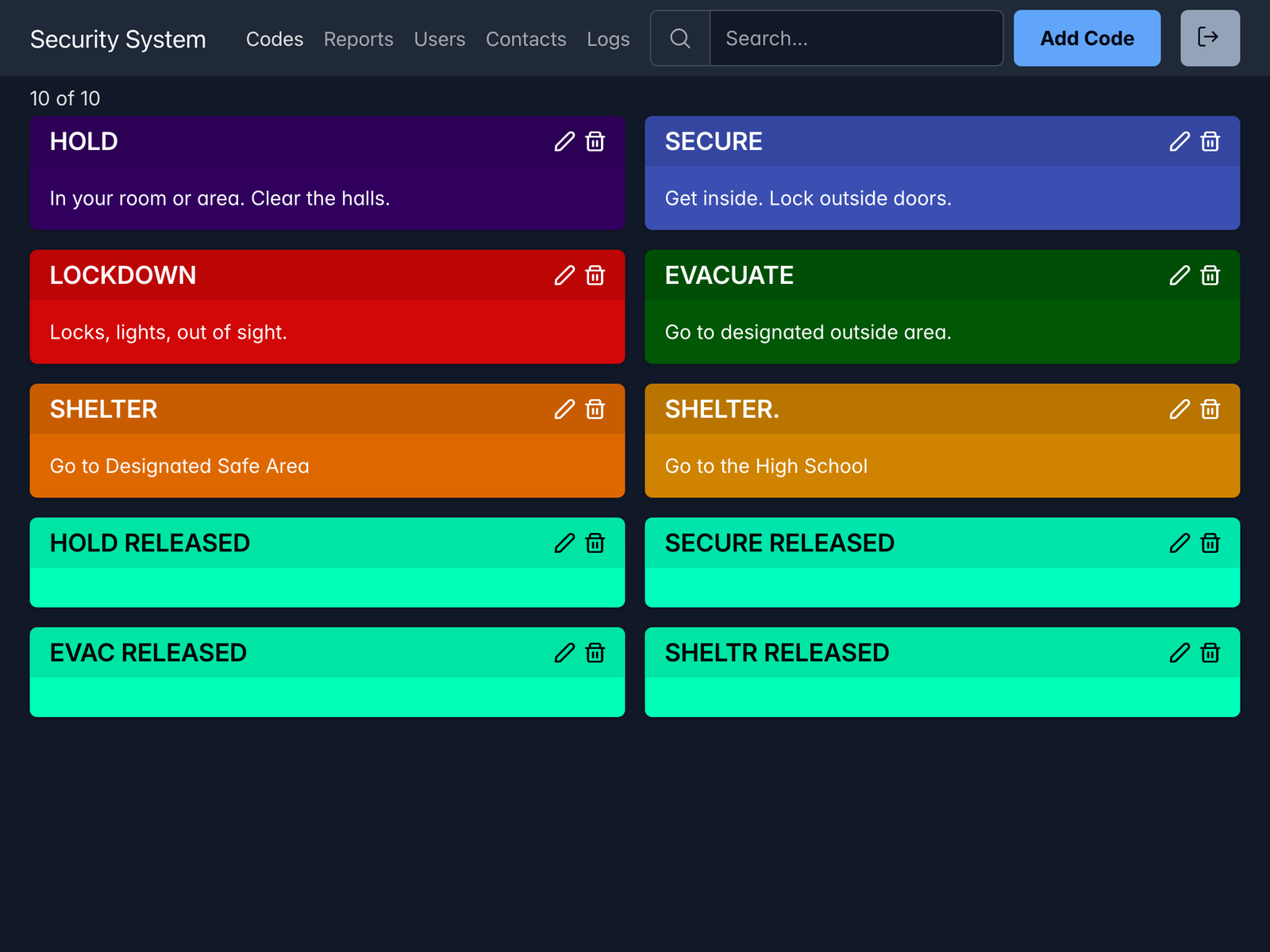Screen dimensions: 1270x952
Task: Delete the SHELTER. high school code
Action: click(x=1210, y=409)
